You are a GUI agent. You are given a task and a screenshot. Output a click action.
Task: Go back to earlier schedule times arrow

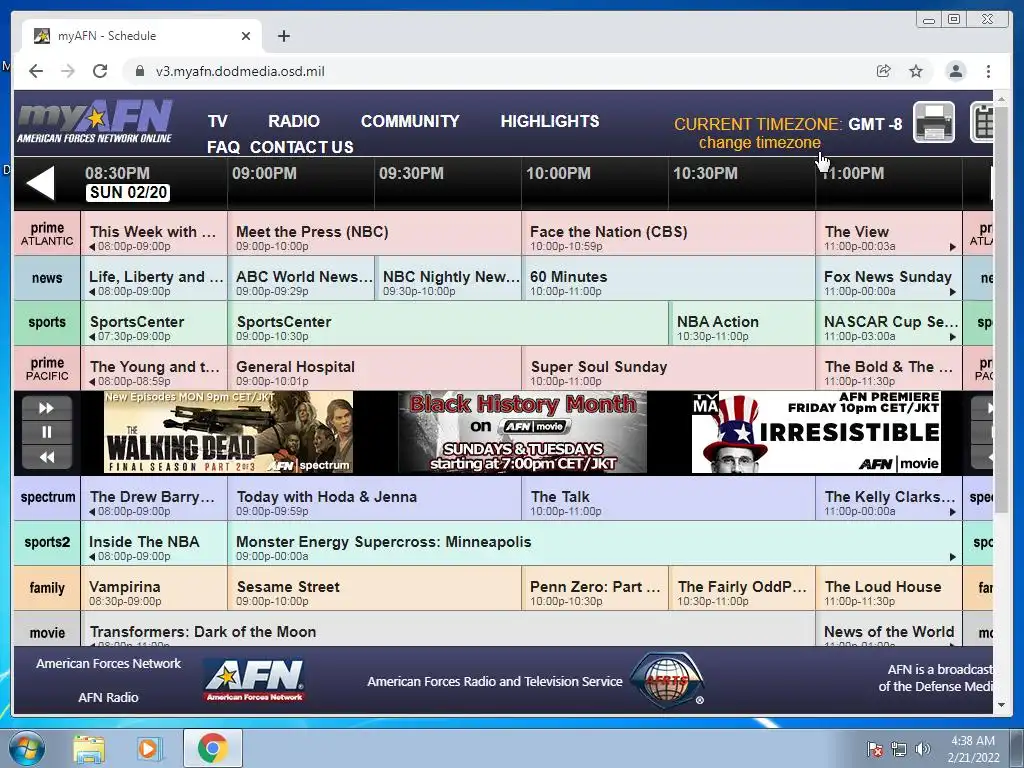pyautogui.click(x=40, y=183)
